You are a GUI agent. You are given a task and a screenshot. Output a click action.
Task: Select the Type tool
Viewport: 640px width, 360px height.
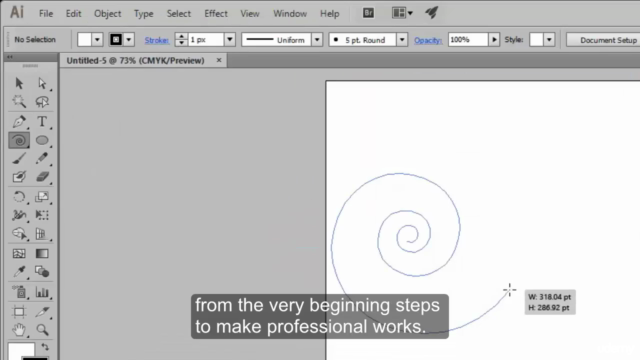42,122
